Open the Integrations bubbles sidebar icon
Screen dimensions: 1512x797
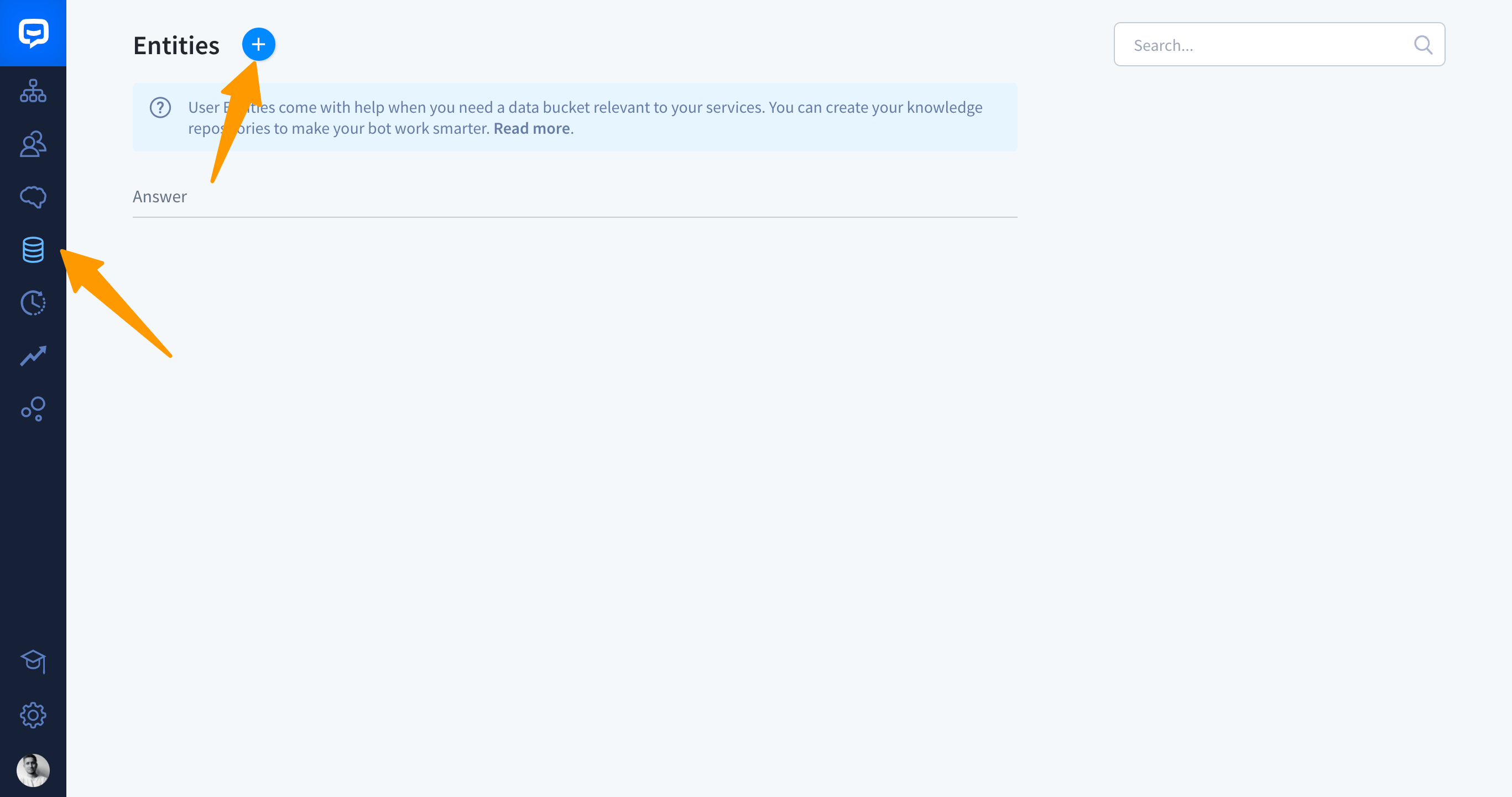coord(33,409)
